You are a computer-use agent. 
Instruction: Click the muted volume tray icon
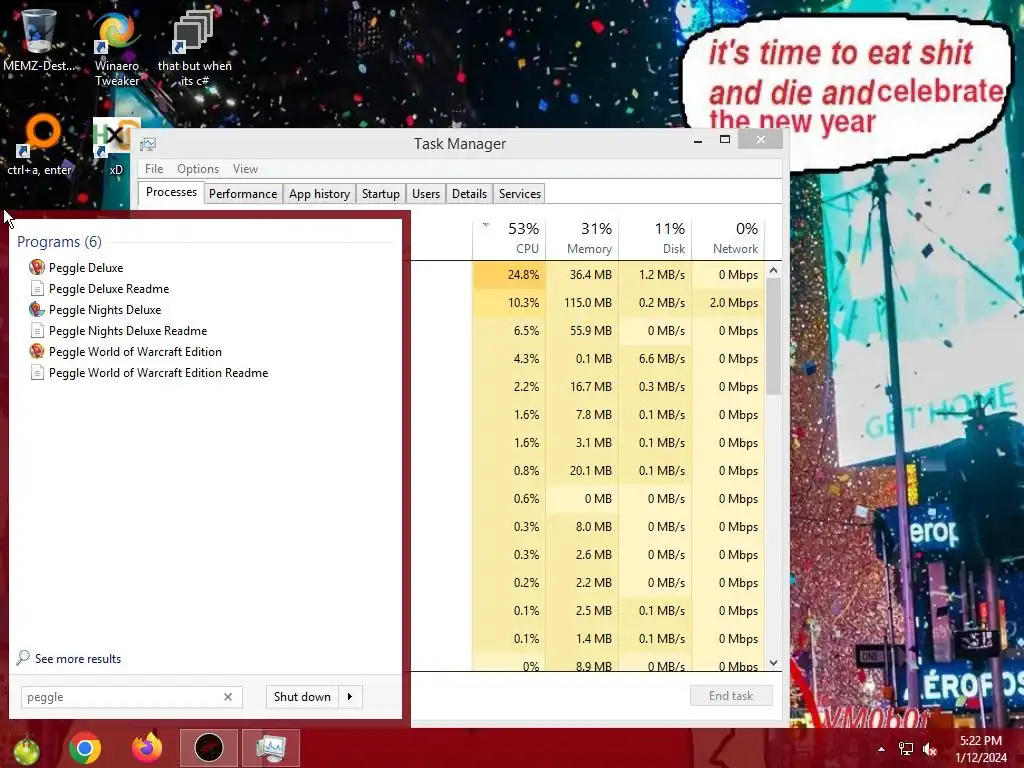click(930, 749)
